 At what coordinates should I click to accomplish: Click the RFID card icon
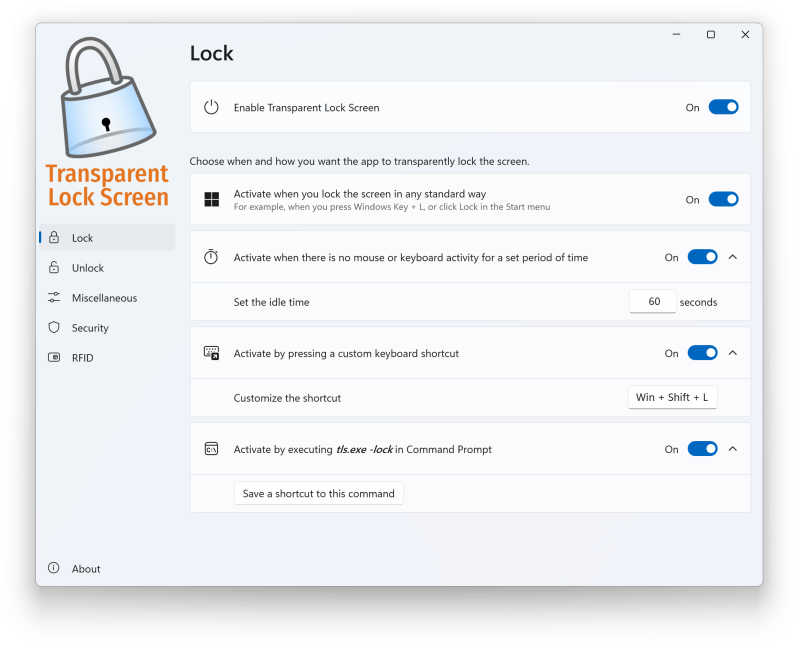tap(54, 358)
